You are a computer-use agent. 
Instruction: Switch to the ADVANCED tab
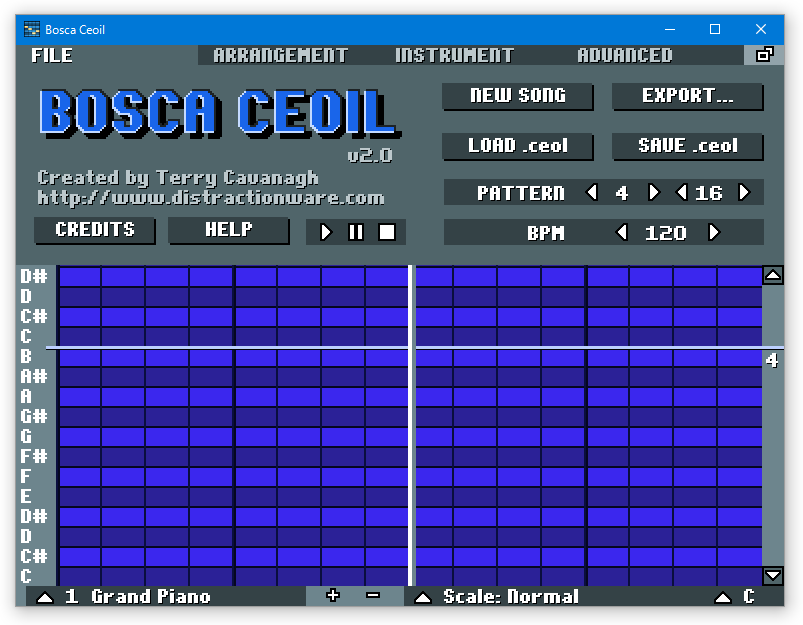tap(625, 55)
